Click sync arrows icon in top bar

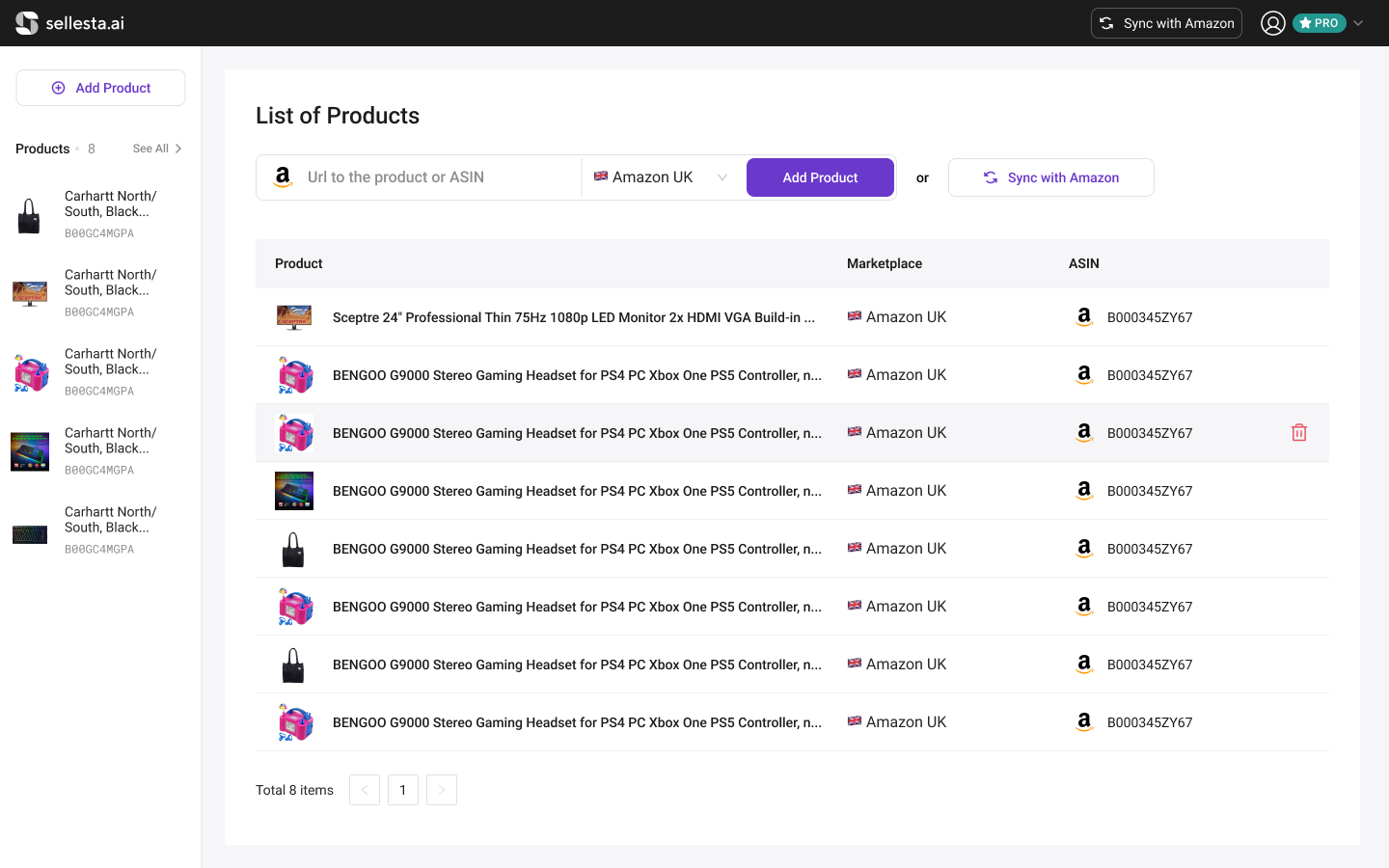[x=1106, y=23]
